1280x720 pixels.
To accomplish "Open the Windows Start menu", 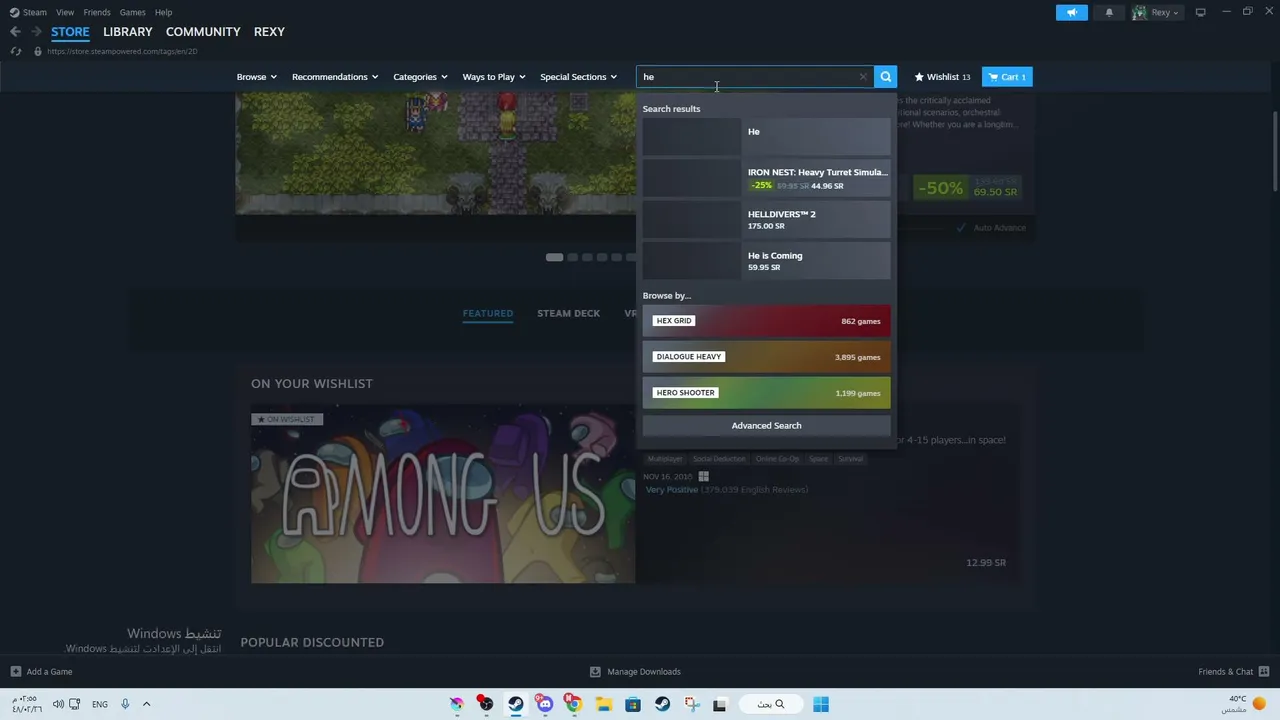I will (821, 704).
